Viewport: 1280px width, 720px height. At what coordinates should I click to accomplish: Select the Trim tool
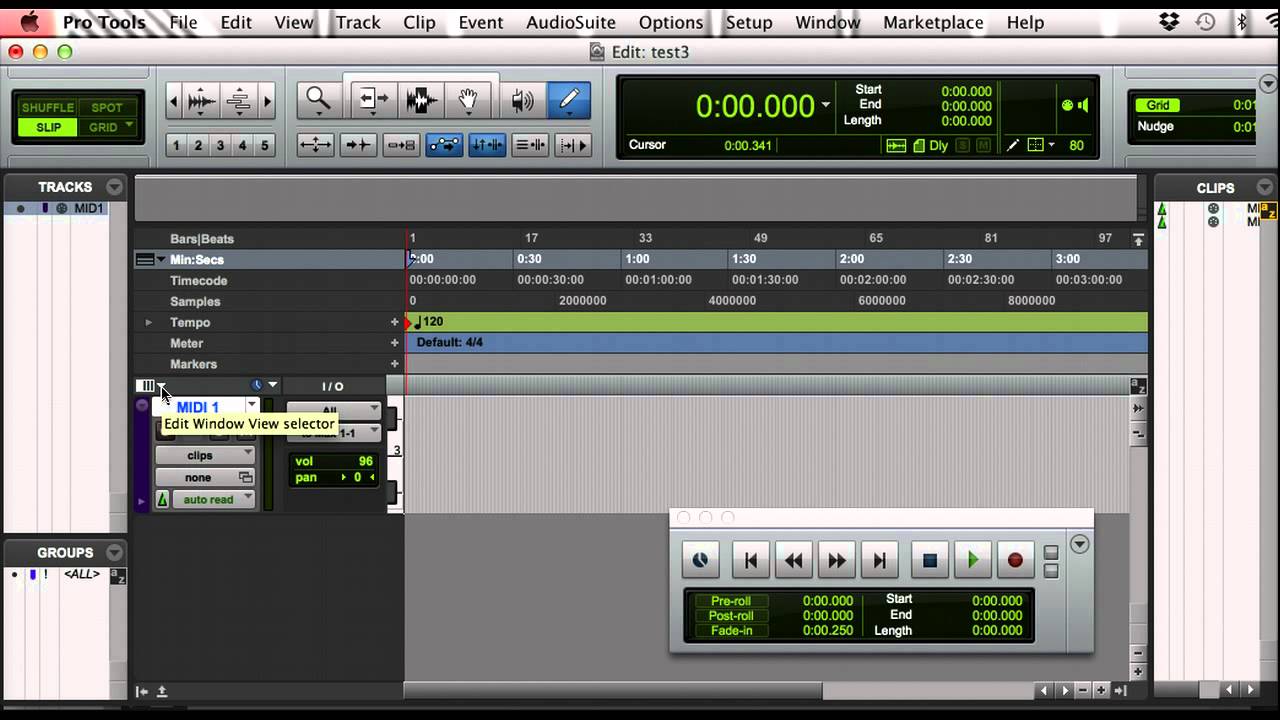click(x=373, y=99)
